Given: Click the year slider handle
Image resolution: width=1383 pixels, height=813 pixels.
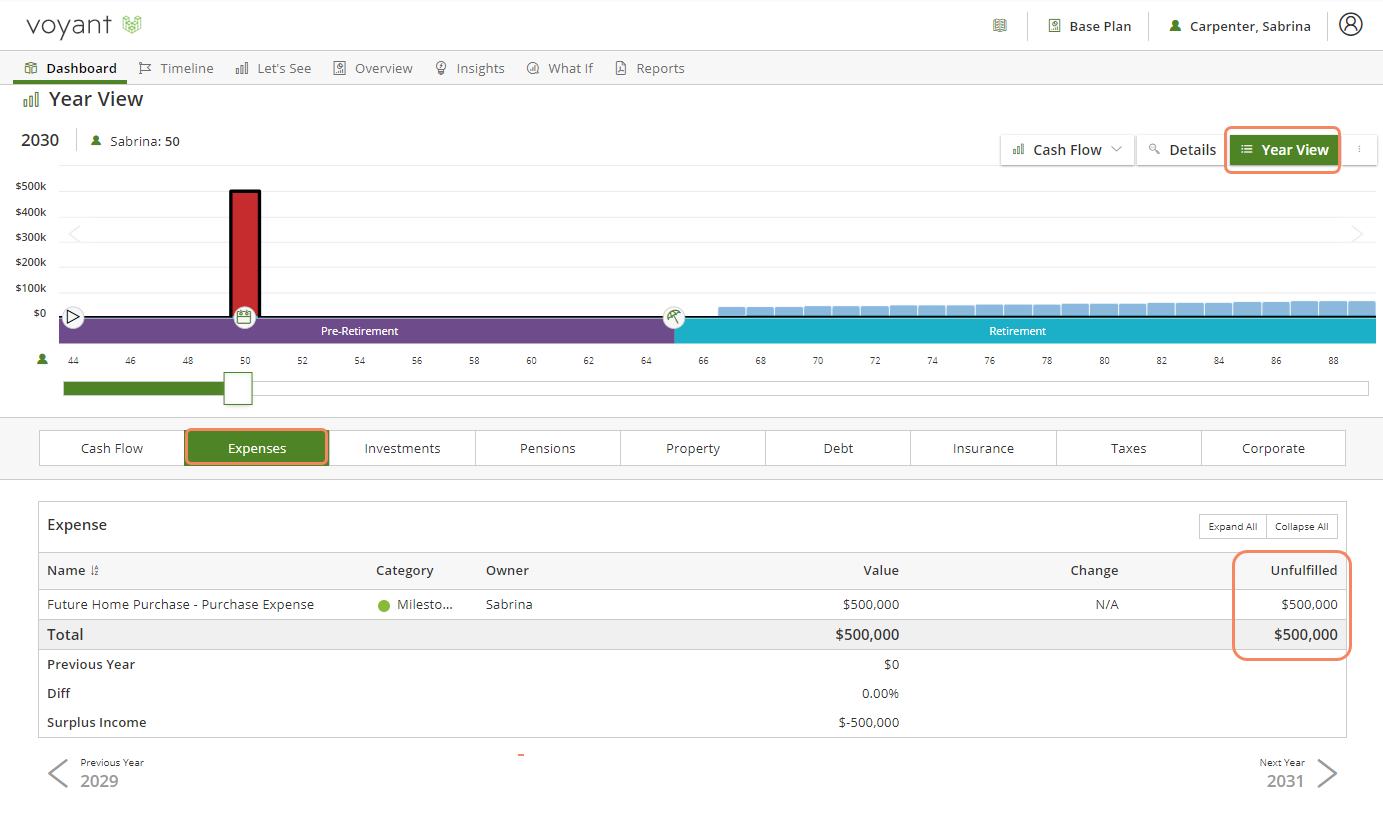Looking at the screenshot, I should (x=238, y=388).
